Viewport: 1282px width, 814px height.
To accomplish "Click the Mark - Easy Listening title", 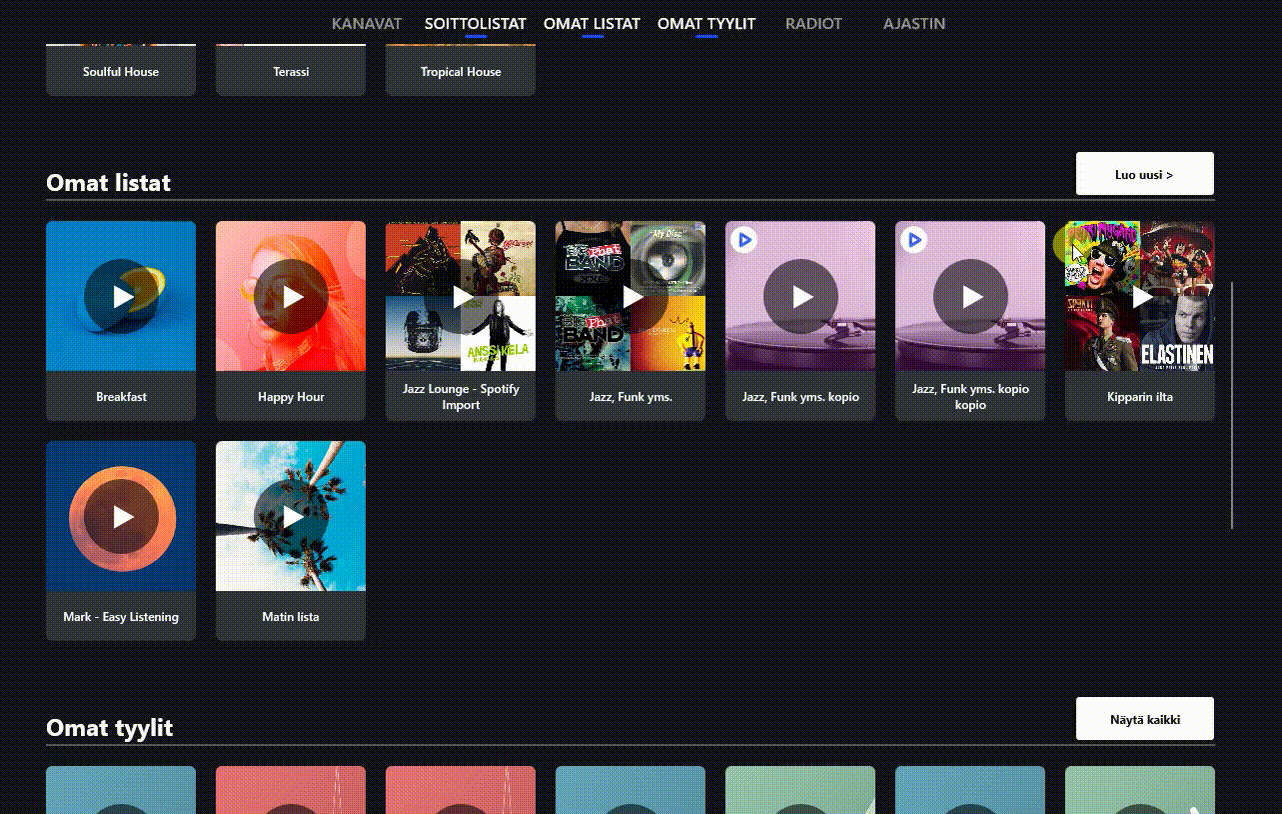I will click(121, 617).
